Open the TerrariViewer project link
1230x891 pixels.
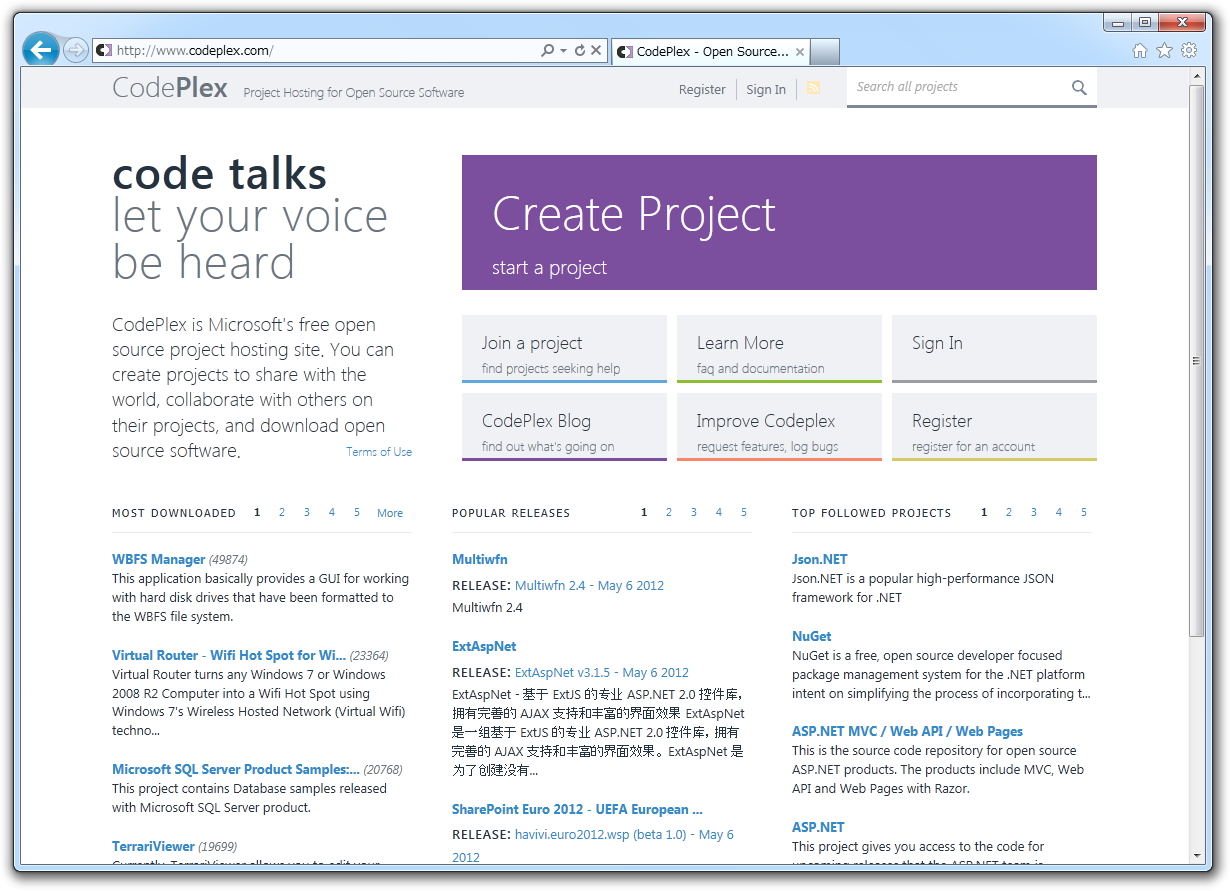pos(153,846)
